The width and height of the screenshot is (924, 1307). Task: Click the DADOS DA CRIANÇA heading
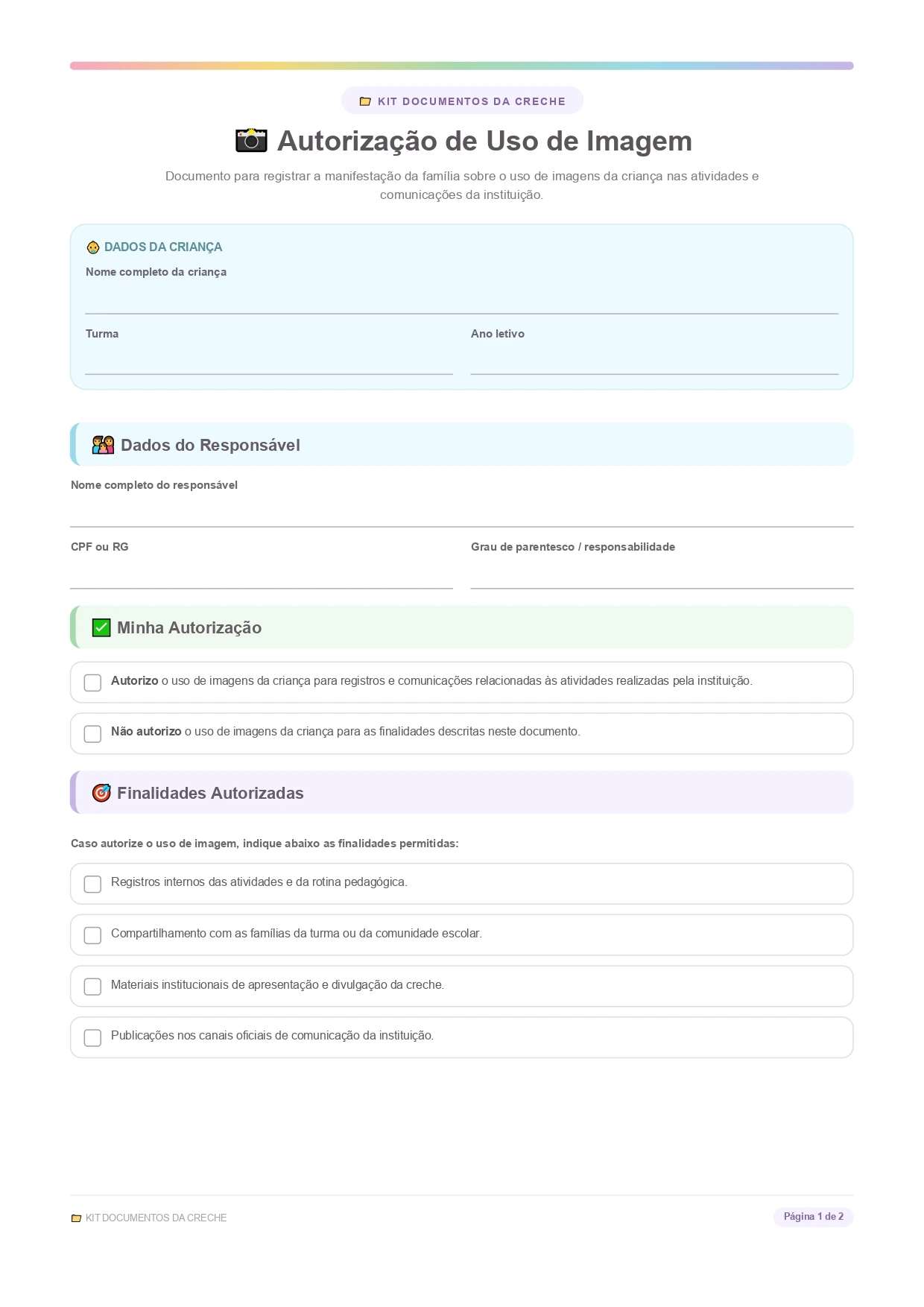163,247
